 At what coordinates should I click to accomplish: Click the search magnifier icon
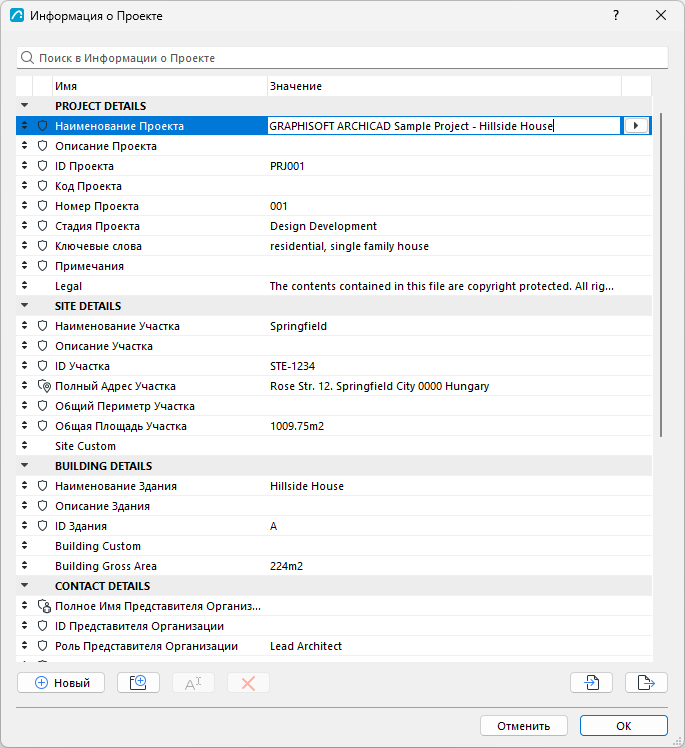tap(28, 58)
